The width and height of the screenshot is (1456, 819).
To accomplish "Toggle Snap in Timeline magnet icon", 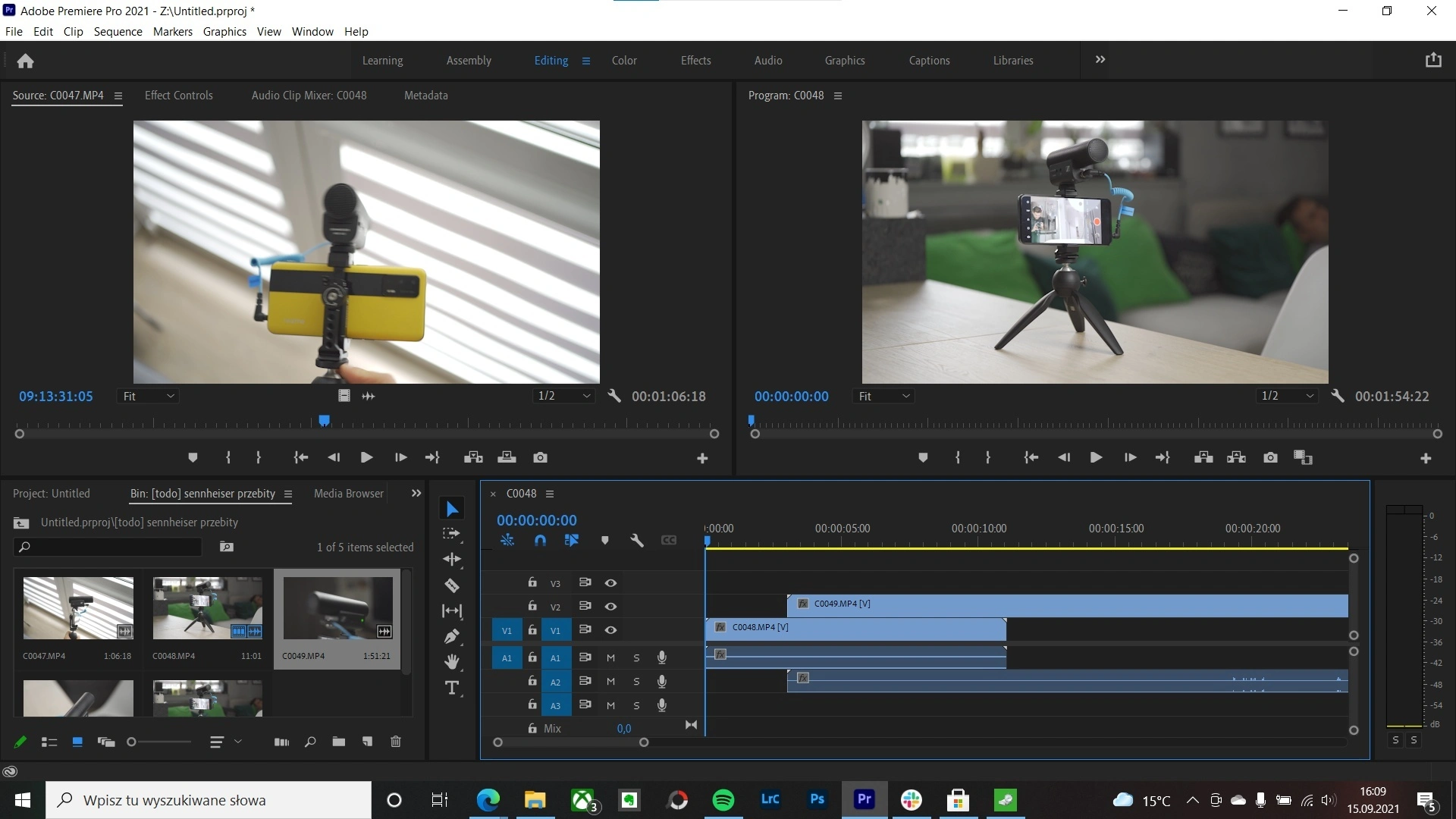I will pos(540,540).
